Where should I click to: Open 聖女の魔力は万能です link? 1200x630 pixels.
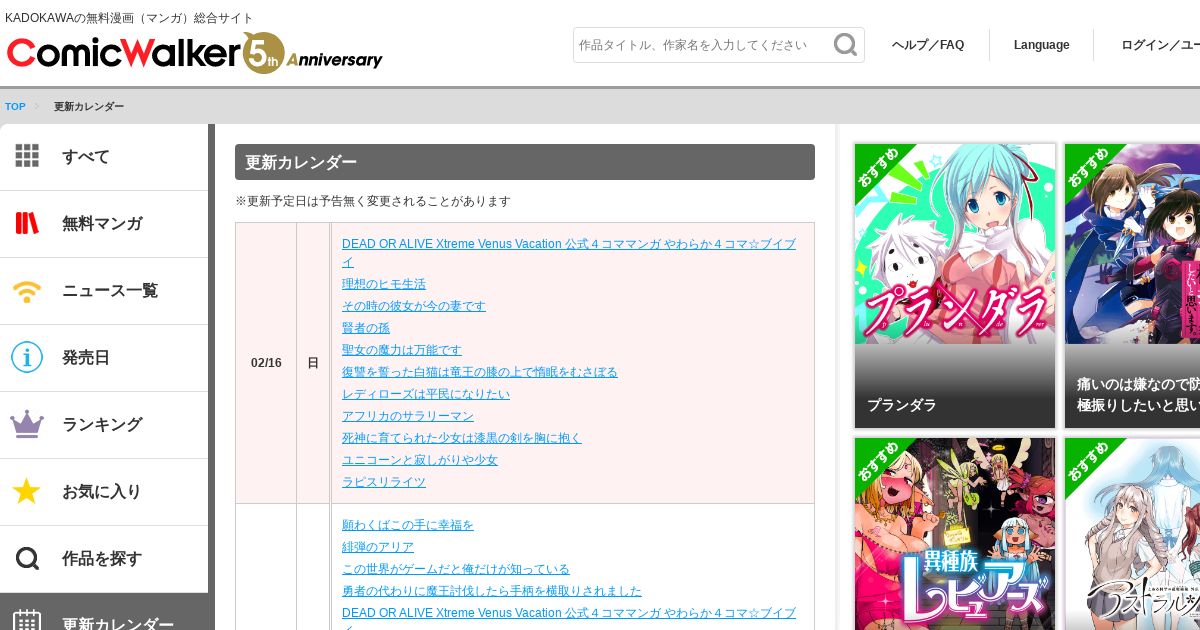tap(402, 350)
